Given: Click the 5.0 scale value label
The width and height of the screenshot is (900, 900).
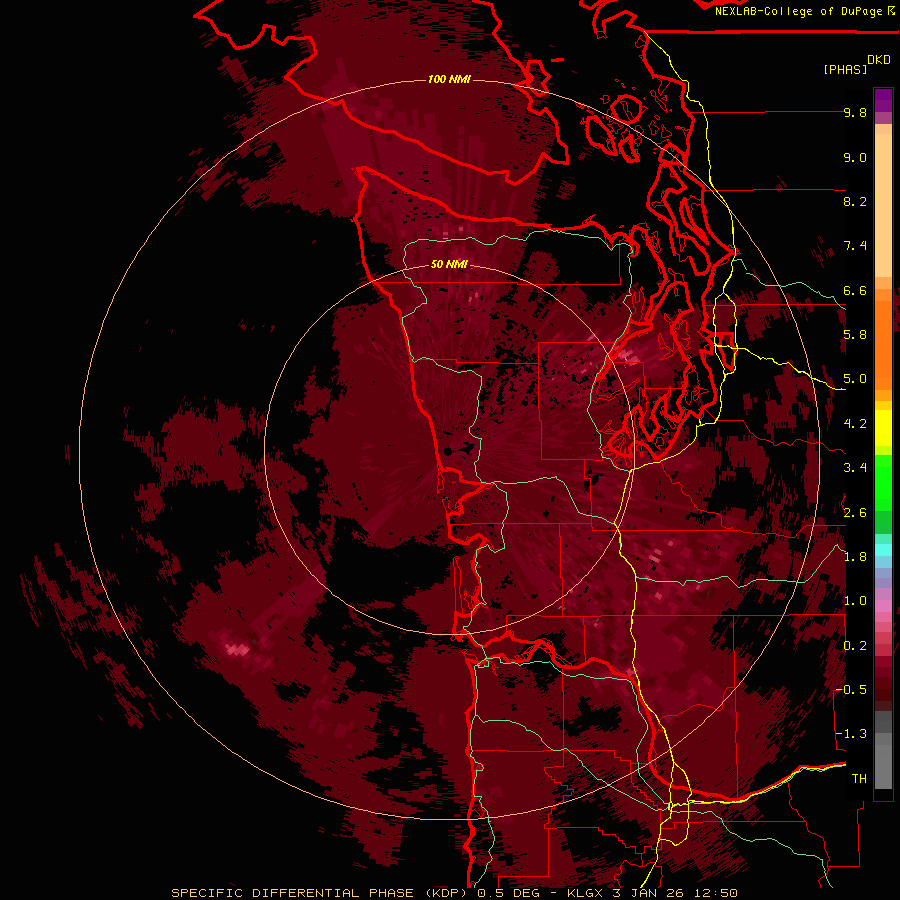Looking at the screenshot, I should (x=855, y=379).
